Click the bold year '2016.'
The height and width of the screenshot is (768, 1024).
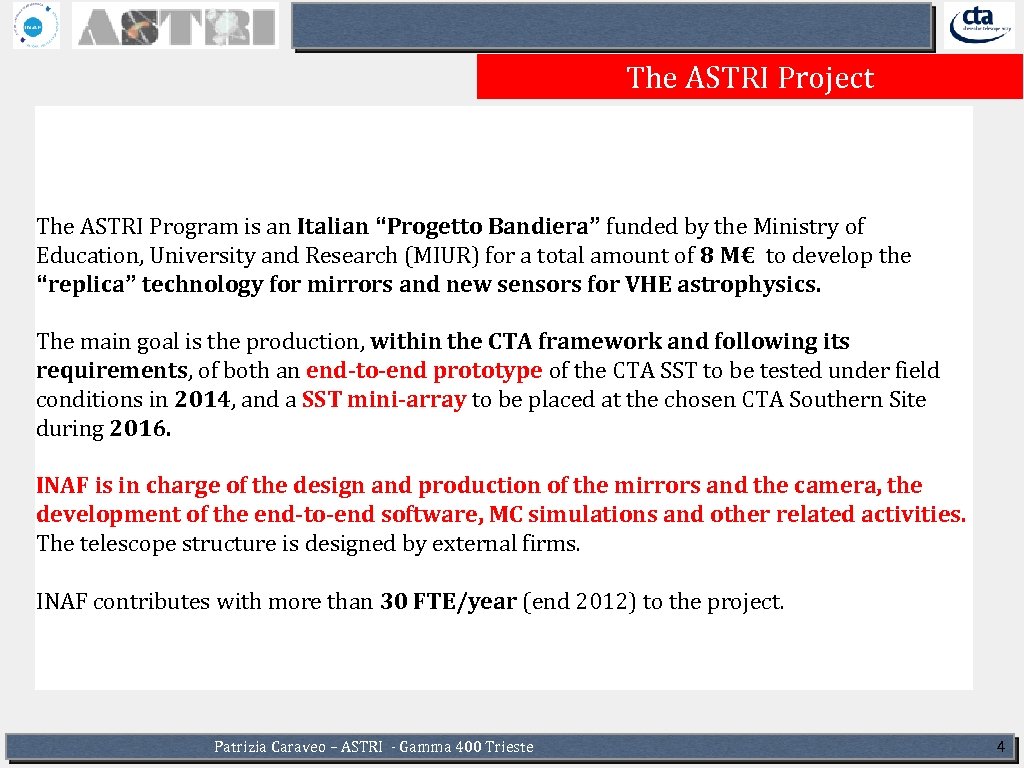(140, 428)
